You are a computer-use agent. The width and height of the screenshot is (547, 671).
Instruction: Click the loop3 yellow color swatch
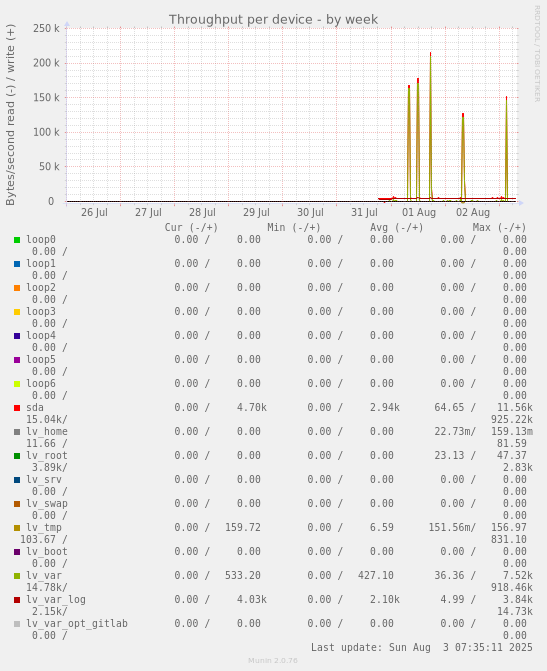[x=17, y=312]
